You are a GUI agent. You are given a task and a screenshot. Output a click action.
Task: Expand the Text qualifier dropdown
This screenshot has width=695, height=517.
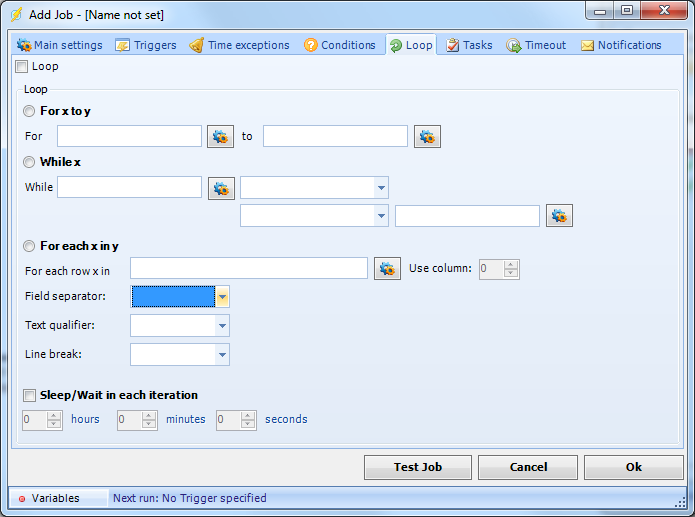click(x=221, y=326)
